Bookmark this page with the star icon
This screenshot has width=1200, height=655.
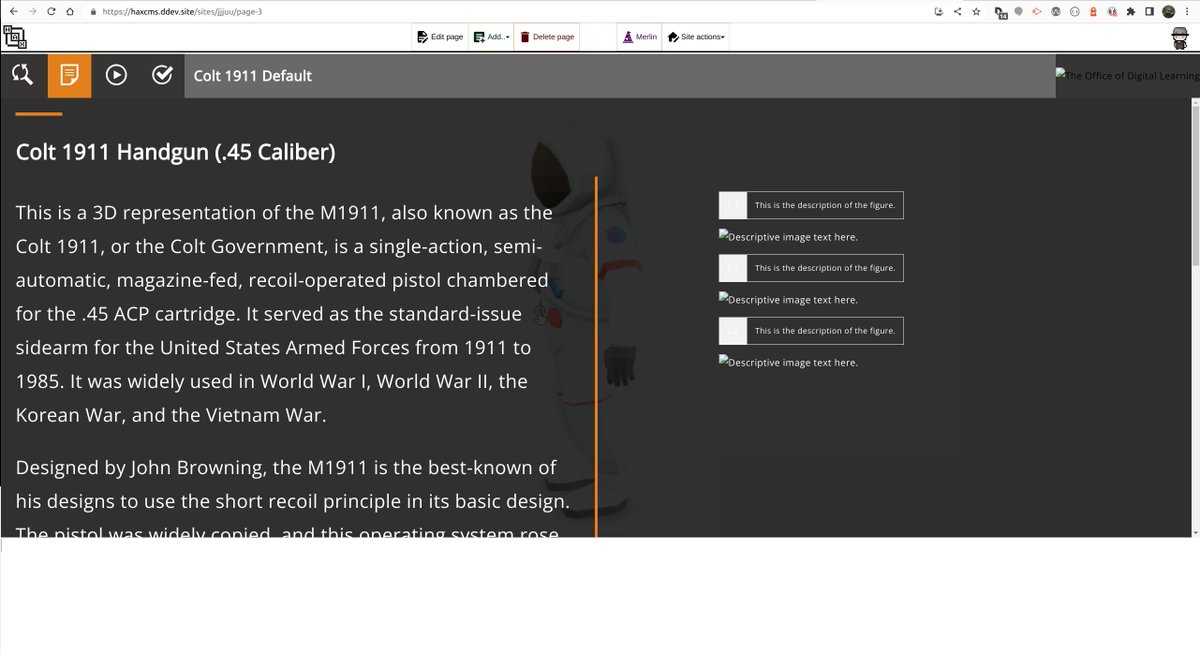click(976, 12)
